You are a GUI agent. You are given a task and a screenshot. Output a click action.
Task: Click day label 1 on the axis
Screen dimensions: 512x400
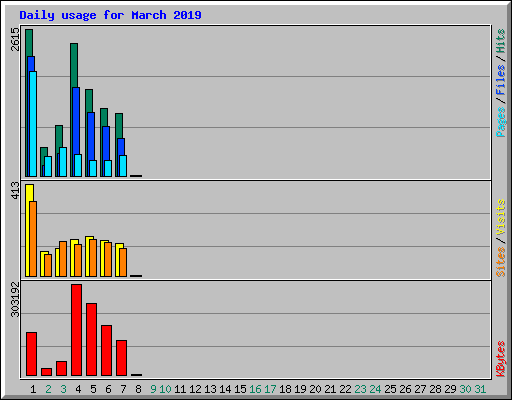click(33, 389)
